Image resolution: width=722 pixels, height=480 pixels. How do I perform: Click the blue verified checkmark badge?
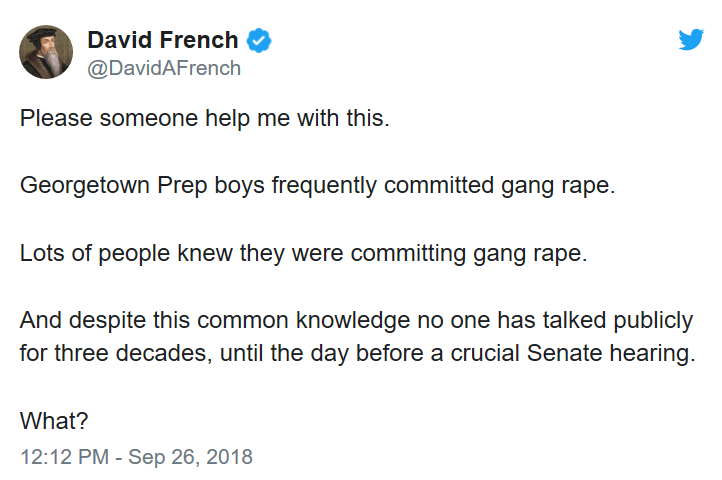(x=261, y=41)
